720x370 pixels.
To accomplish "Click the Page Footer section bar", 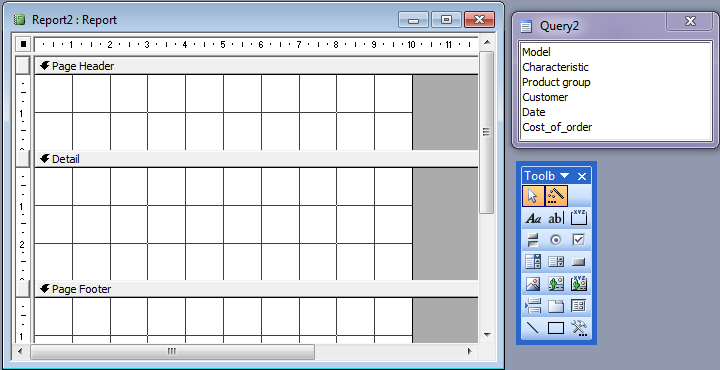I will (x=256, y=289).
